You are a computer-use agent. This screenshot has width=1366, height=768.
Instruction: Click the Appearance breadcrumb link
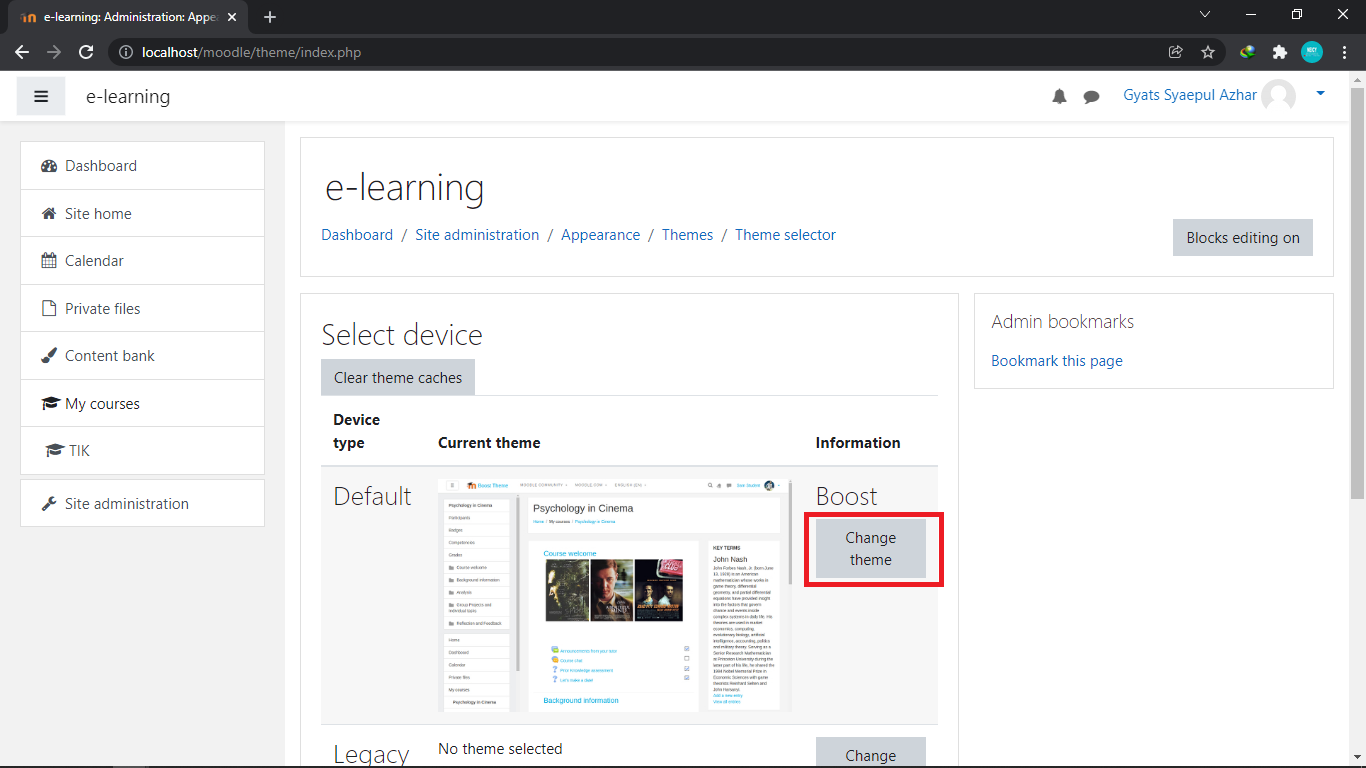click(600, 235)
